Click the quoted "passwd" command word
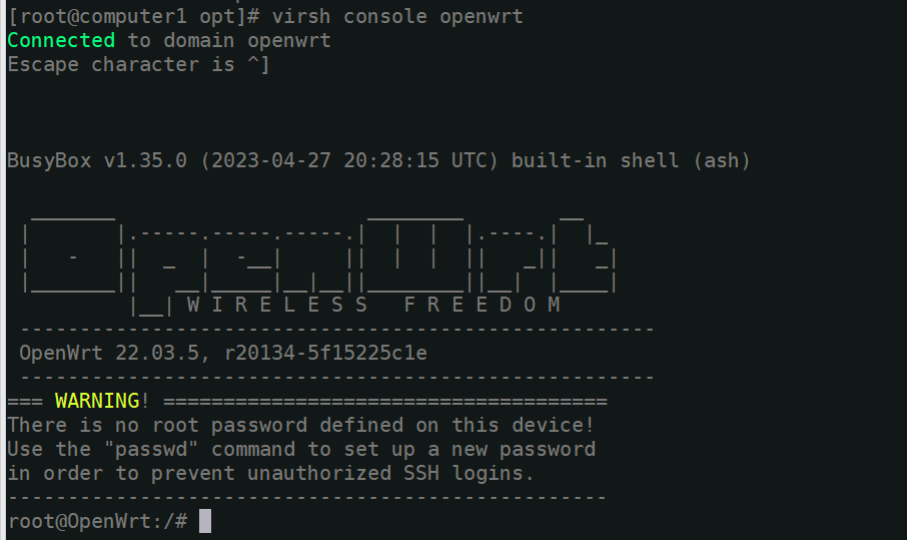This screenshot has width=908, height=540. 151,449
